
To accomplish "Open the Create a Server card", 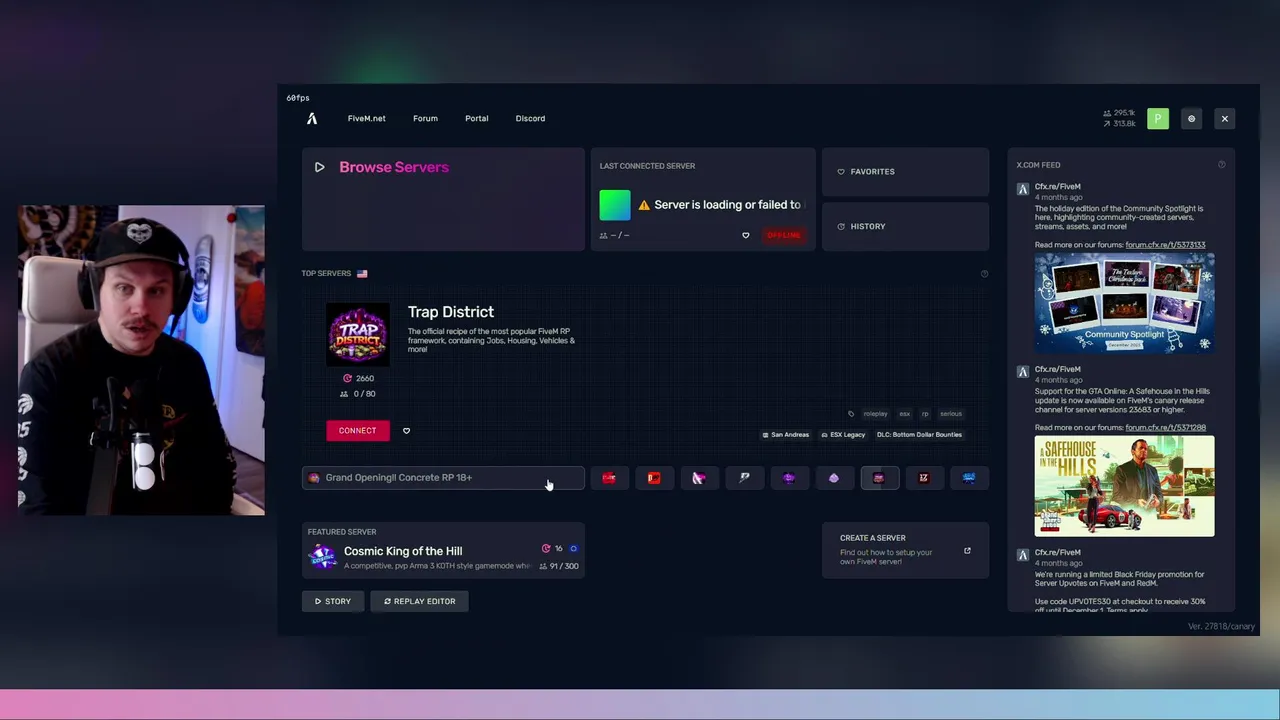I will (x=905, y=551).
